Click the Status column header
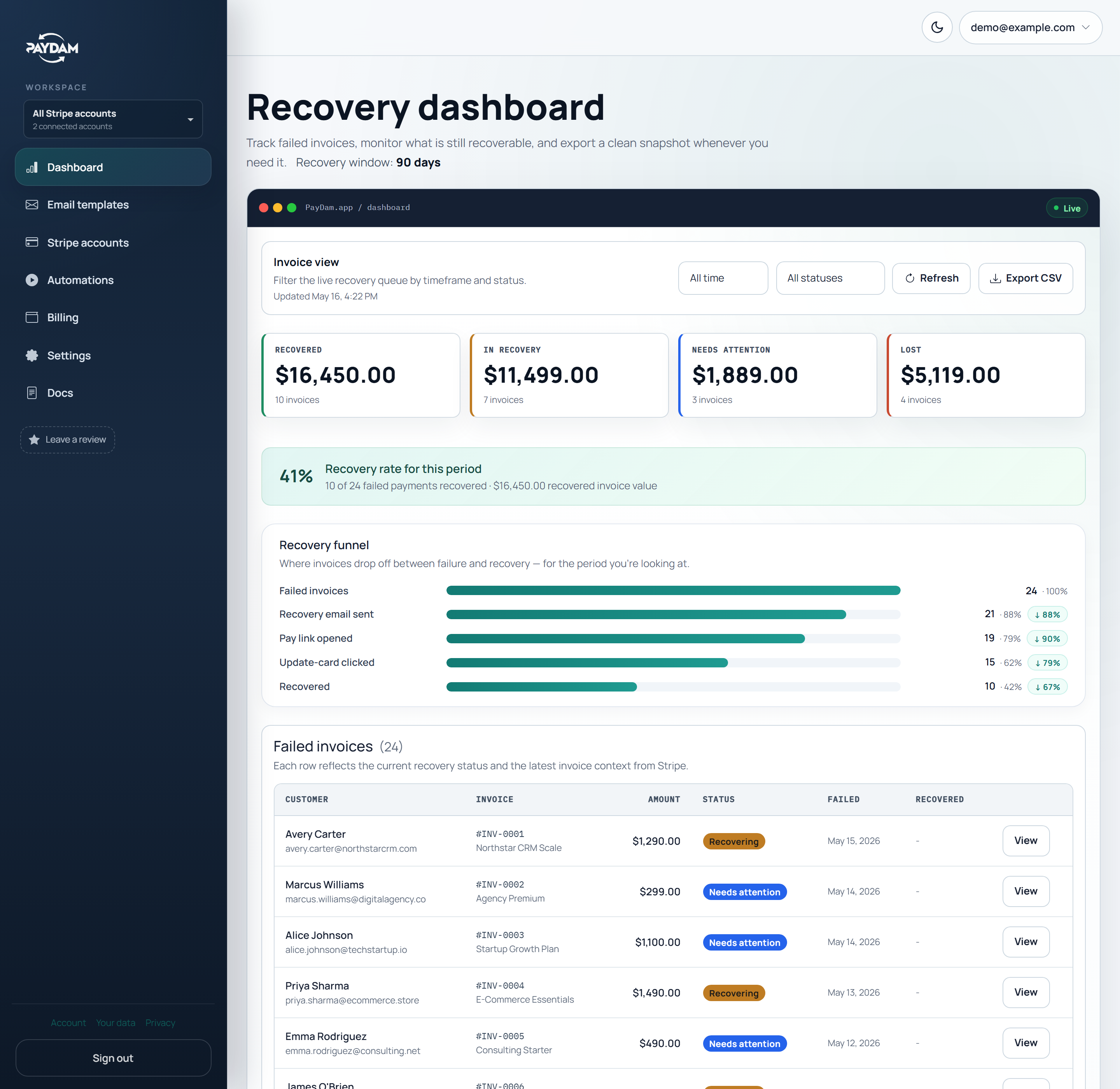Viewport: 1120px width, 1089px height. [x=718, y=799]
